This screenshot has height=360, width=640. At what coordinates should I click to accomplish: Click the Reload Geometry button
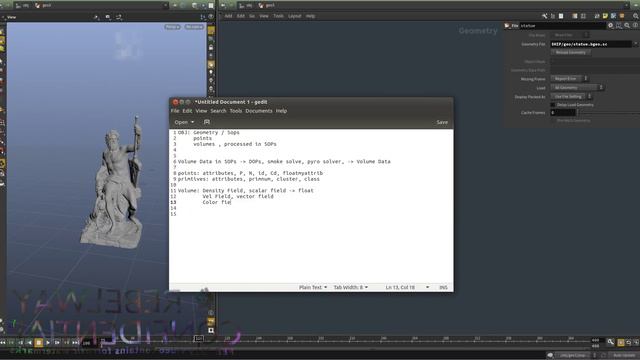coord(570,53)
